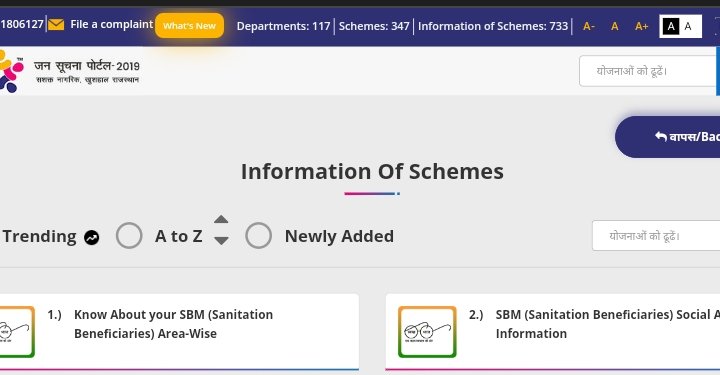This screenshot has width=720, height=375.
Task: Click Schemes: 347 counter
Action: pos(374,26)
